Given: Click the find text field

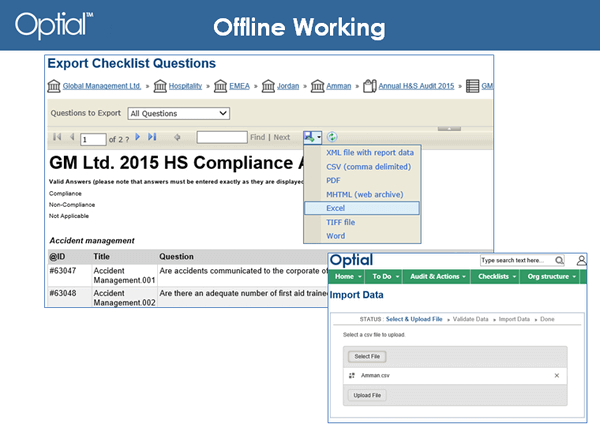Looking at the screenshot, I should [222, 137].
